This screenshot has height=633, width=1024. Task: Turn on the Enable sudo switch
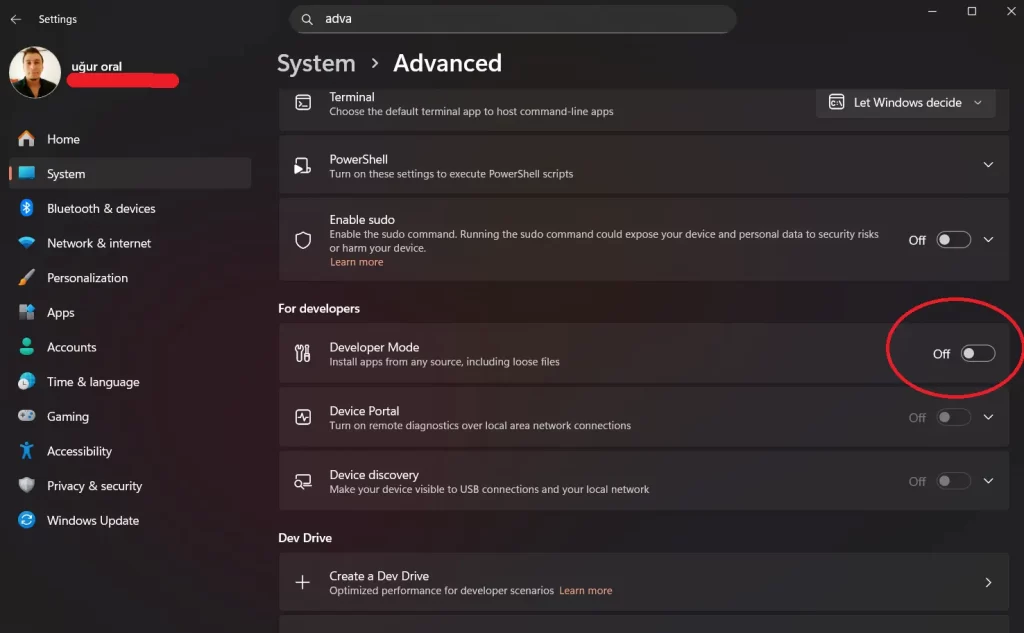(x=953, y=239)
